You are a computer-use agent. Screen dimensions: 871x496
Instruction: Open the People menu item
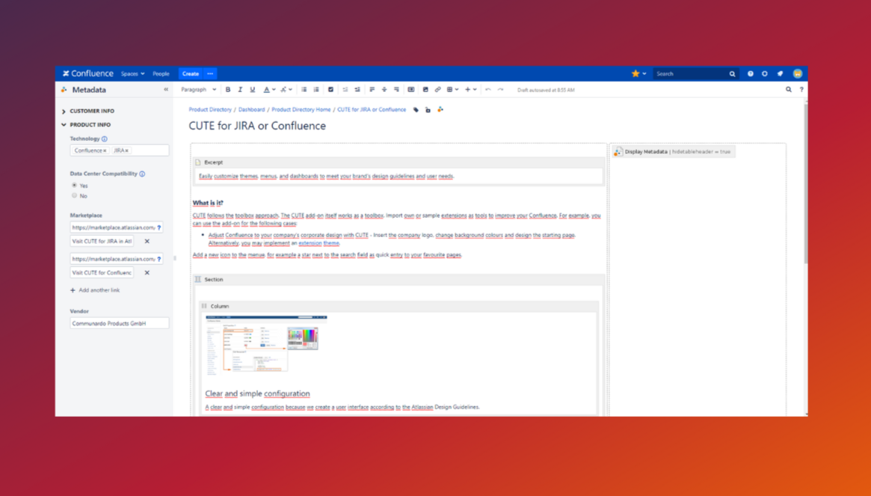pos(161,73)
